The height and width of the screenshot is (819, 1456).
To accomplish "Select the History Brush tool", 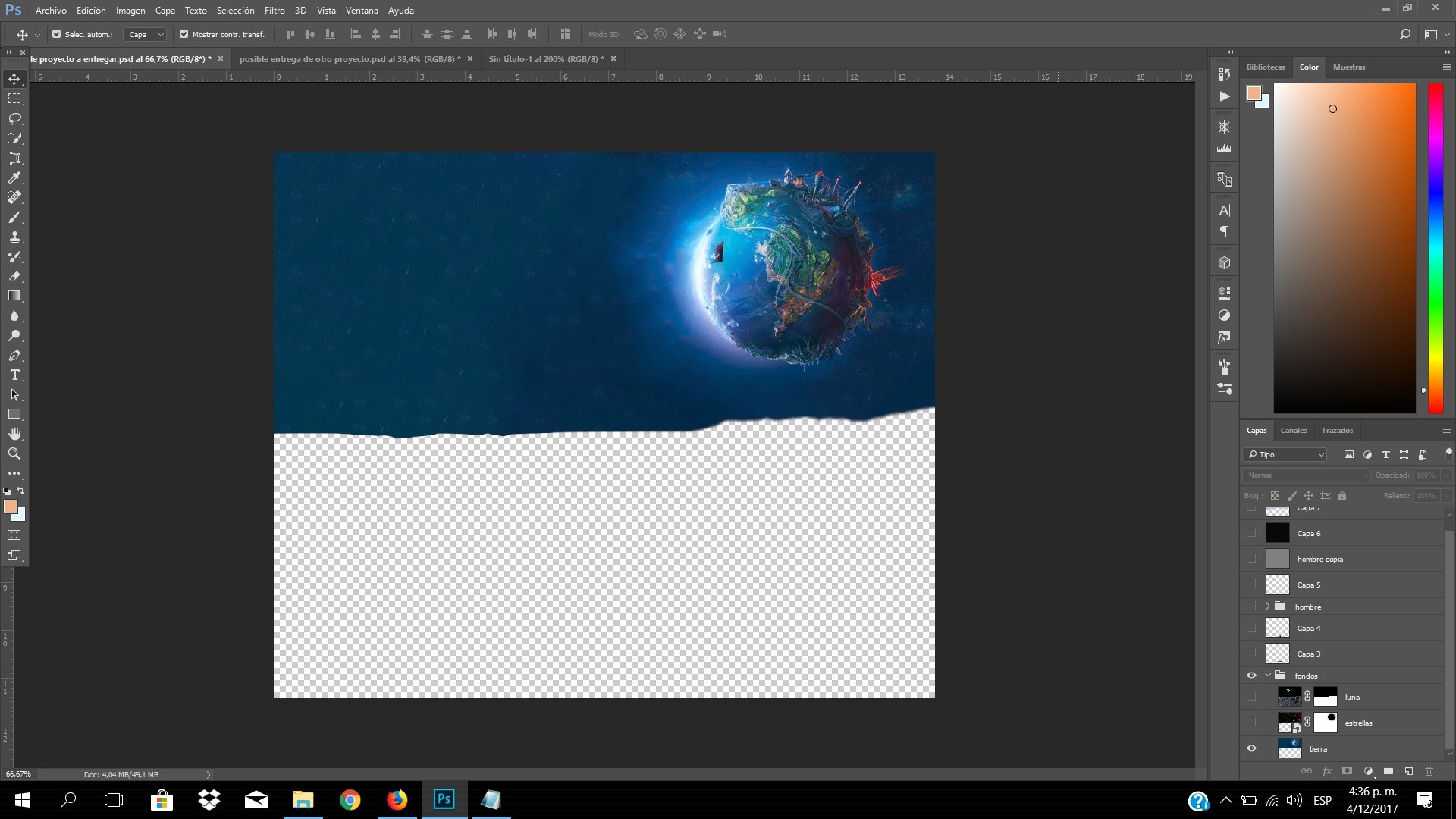I will click(x=14, y=256).
